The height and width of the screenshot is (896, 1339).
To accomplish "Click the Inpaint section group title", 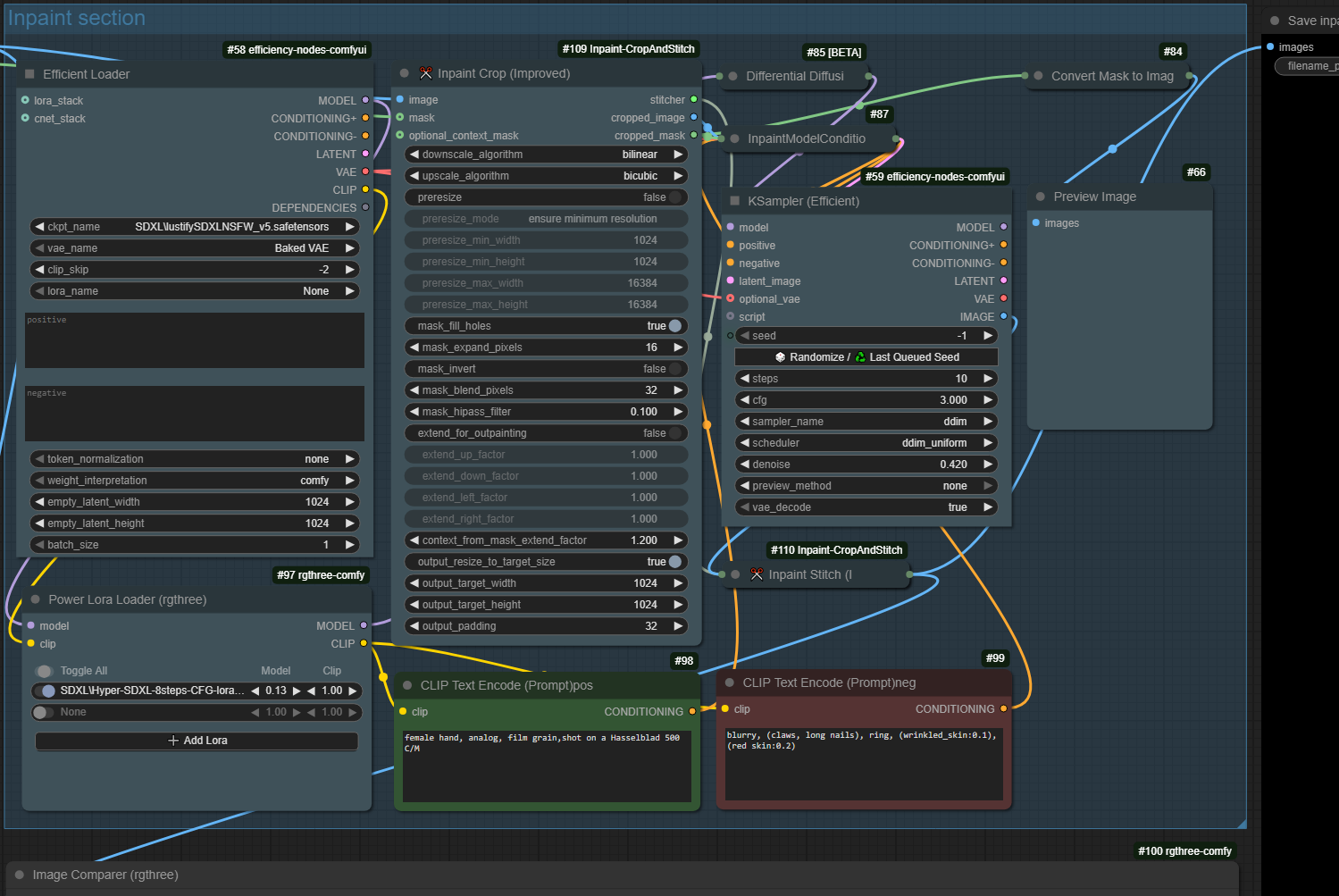I will tap(77, 18).
